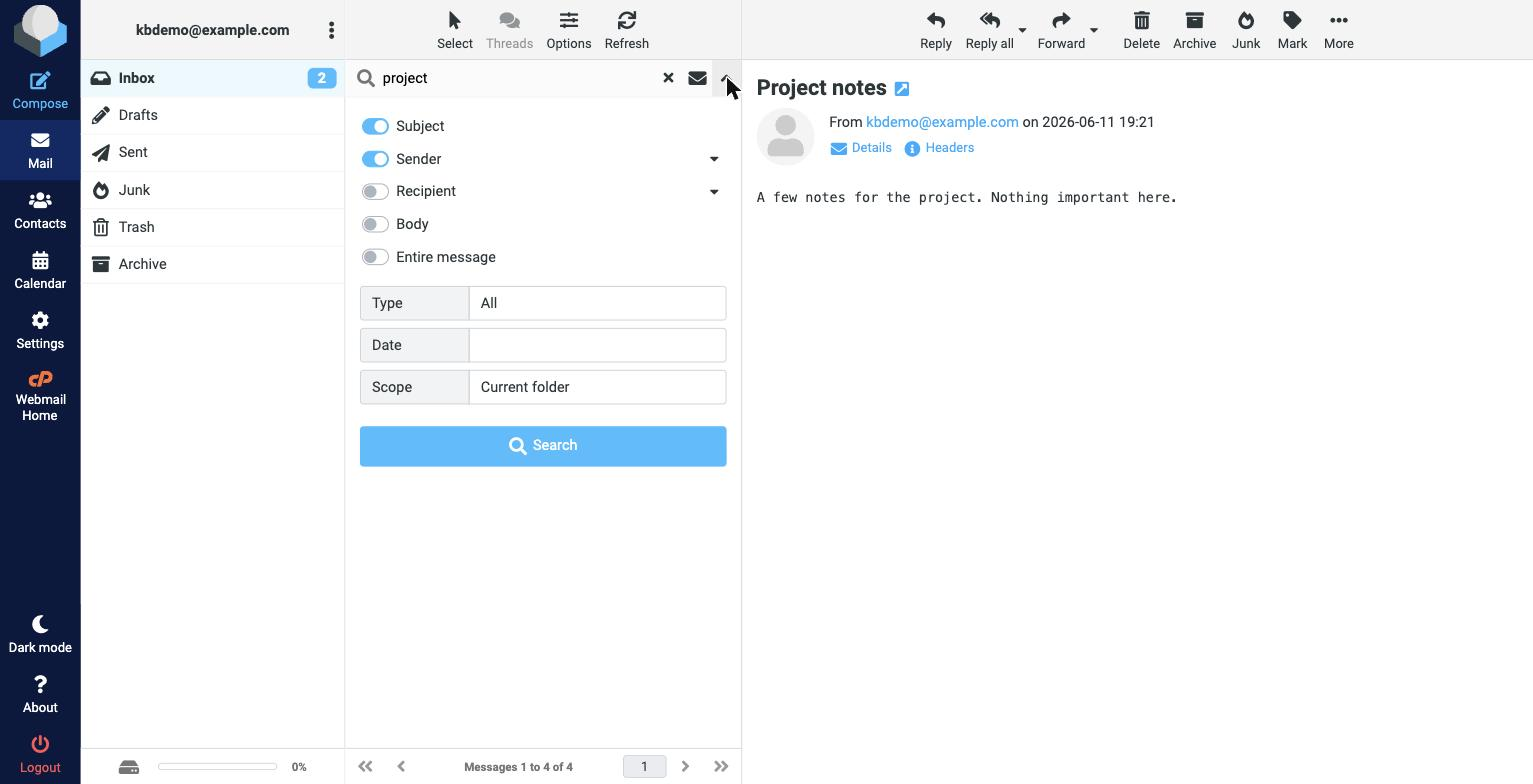Toggle the Subject search switch
Screen dimensions: 1533x784
pyautogui.click(x=375, y=126)
